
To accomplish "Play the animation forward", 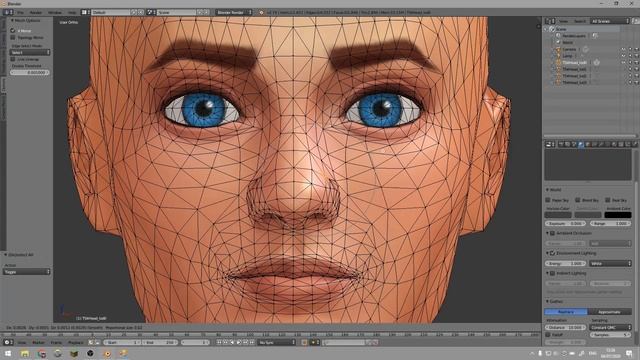I will [x=239, y=342].
